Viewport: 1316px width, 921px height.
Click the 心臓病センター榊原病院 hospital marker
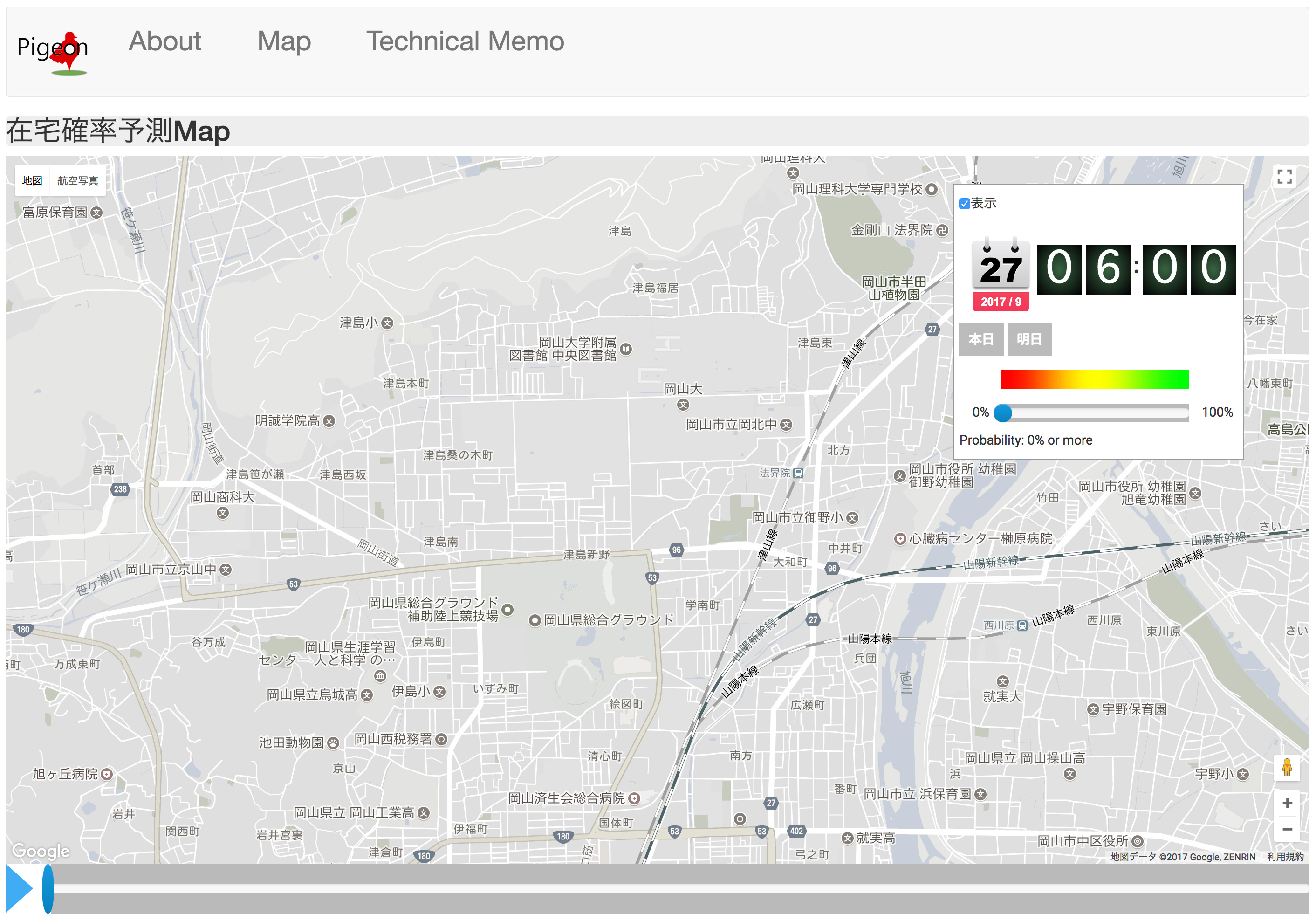tap(900, 539)
